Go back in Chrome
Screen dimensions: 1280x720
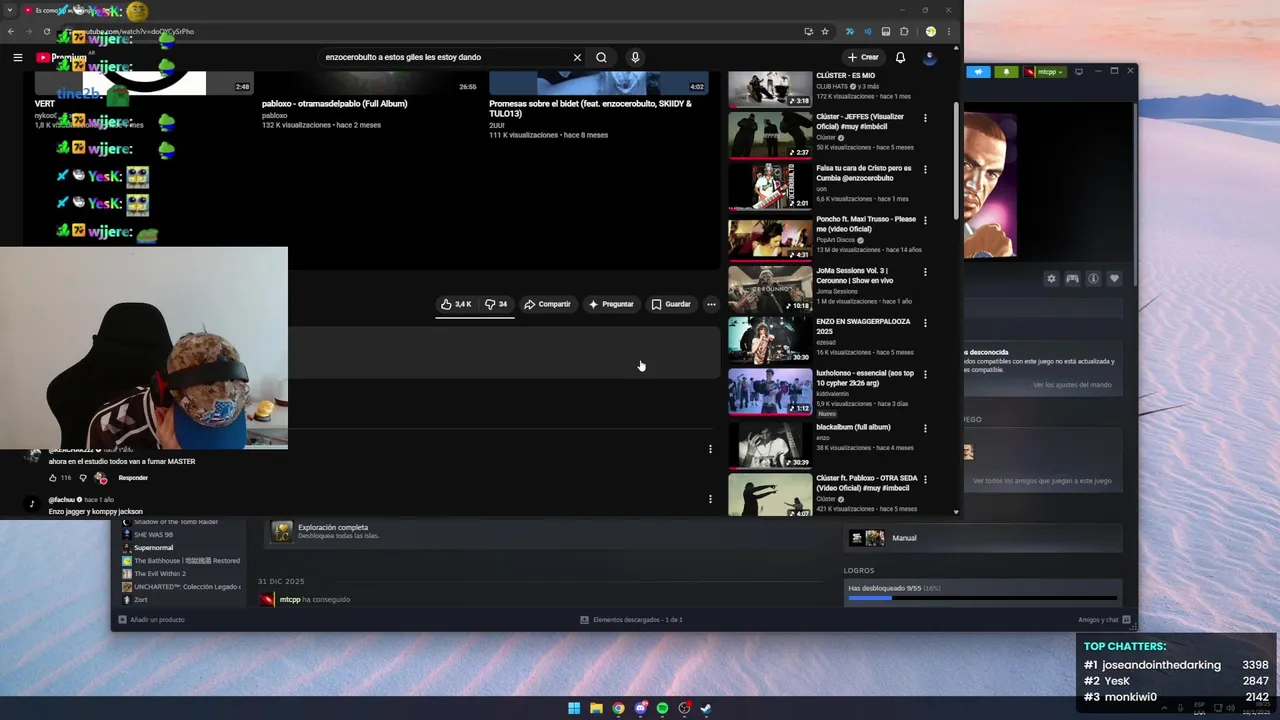coord(11,31)
